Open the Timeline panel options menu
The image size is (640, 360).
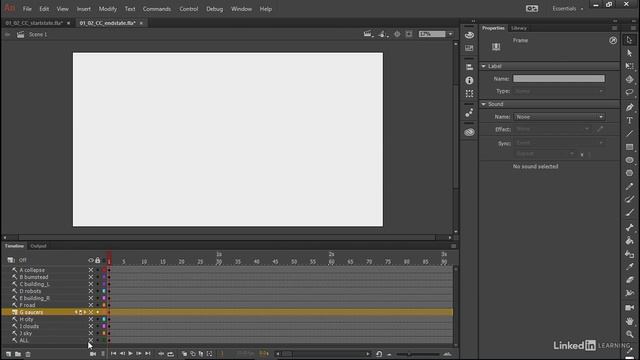point(453,246)
